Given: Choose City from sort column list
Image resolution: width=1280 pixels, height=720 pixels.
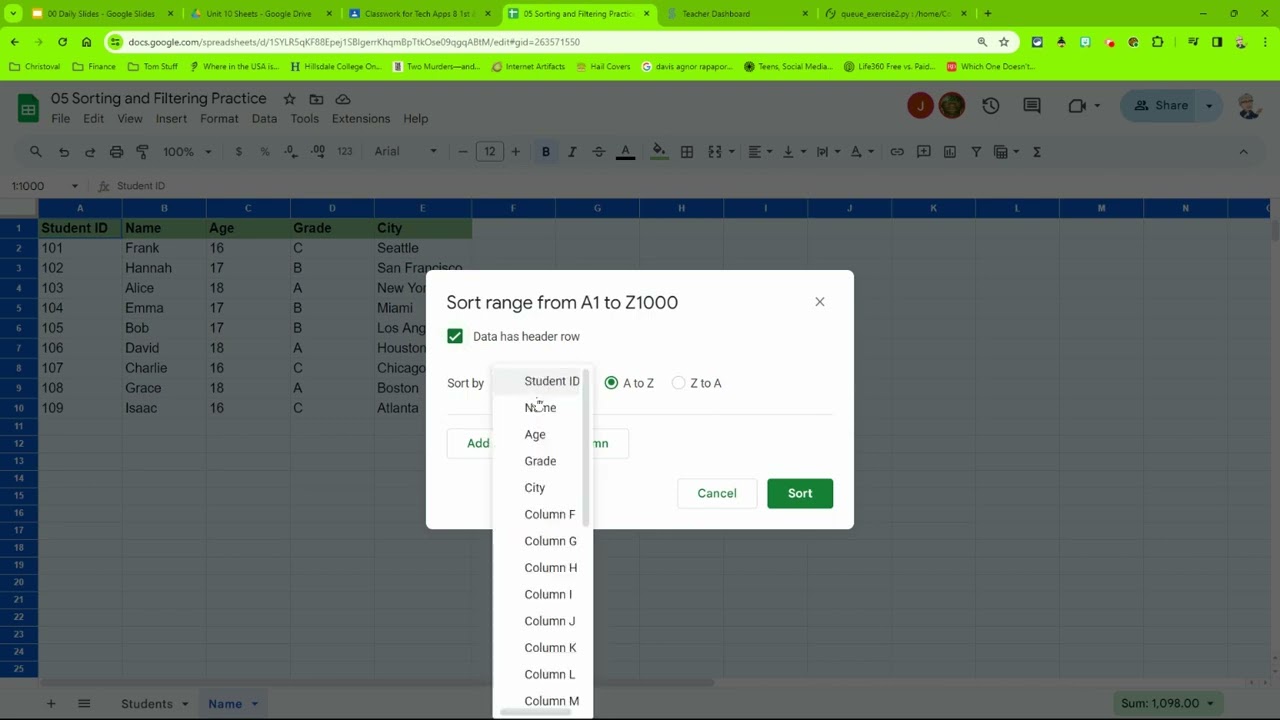Looking at the screenshot, I should tap(535, 488).
